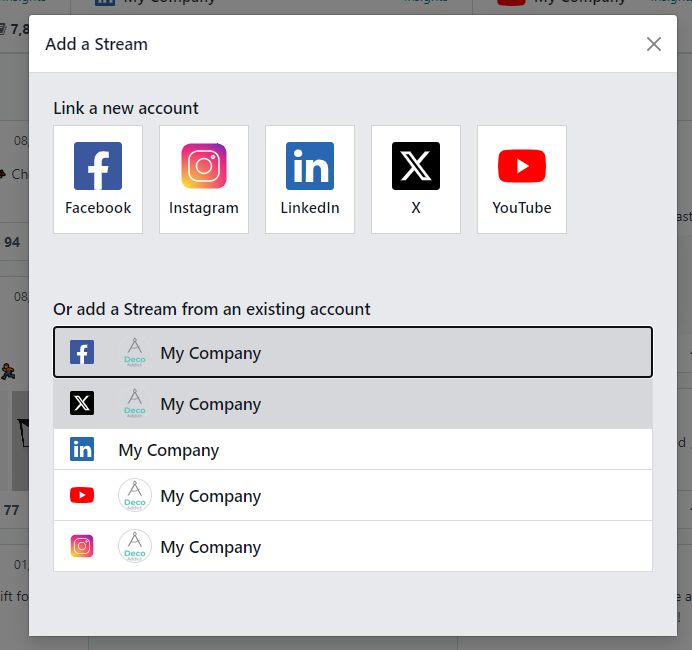The image size is (692, 650).
Task: Link a new LinkedIn account
Action: 310,179
